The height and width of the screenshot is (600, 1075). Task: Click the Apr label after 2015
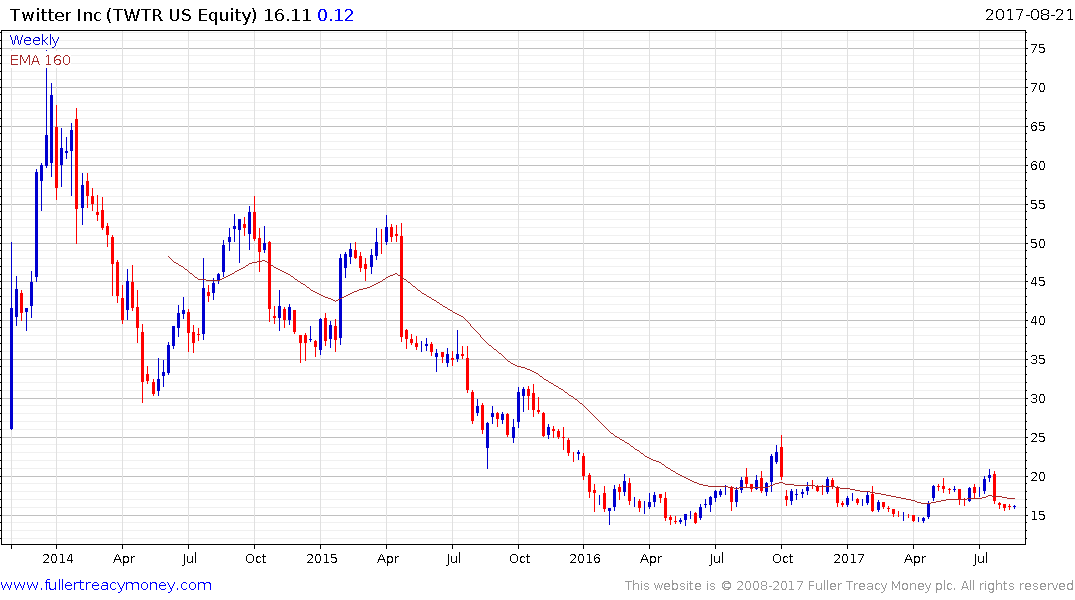(x=387, y=559)
